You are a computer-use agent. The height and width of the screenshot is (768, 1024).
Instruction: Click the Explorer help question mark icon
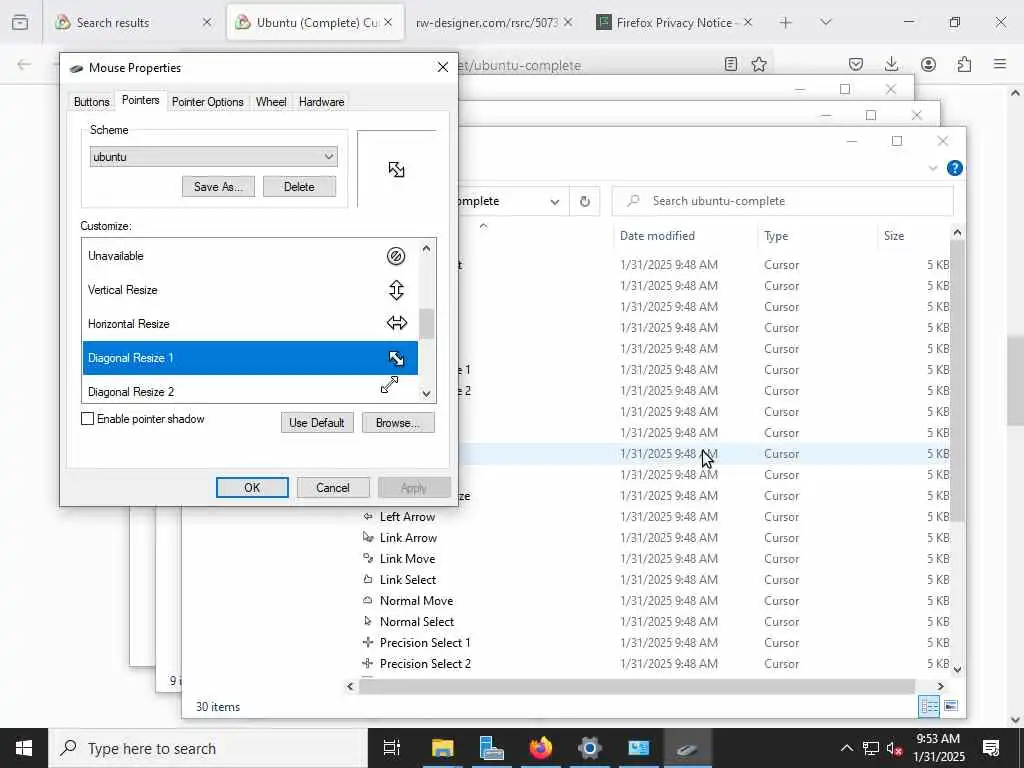(954, 168)
